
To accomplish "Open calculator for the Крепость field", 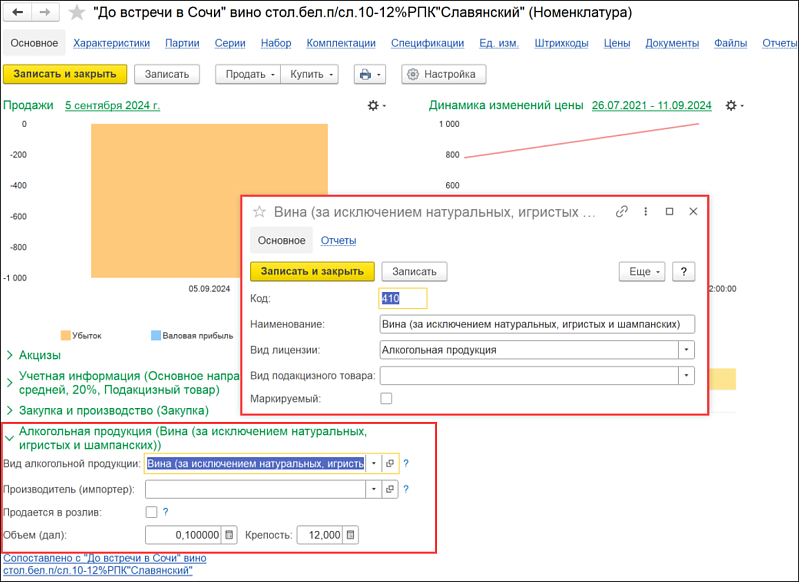I will click(x=351, y=535).
